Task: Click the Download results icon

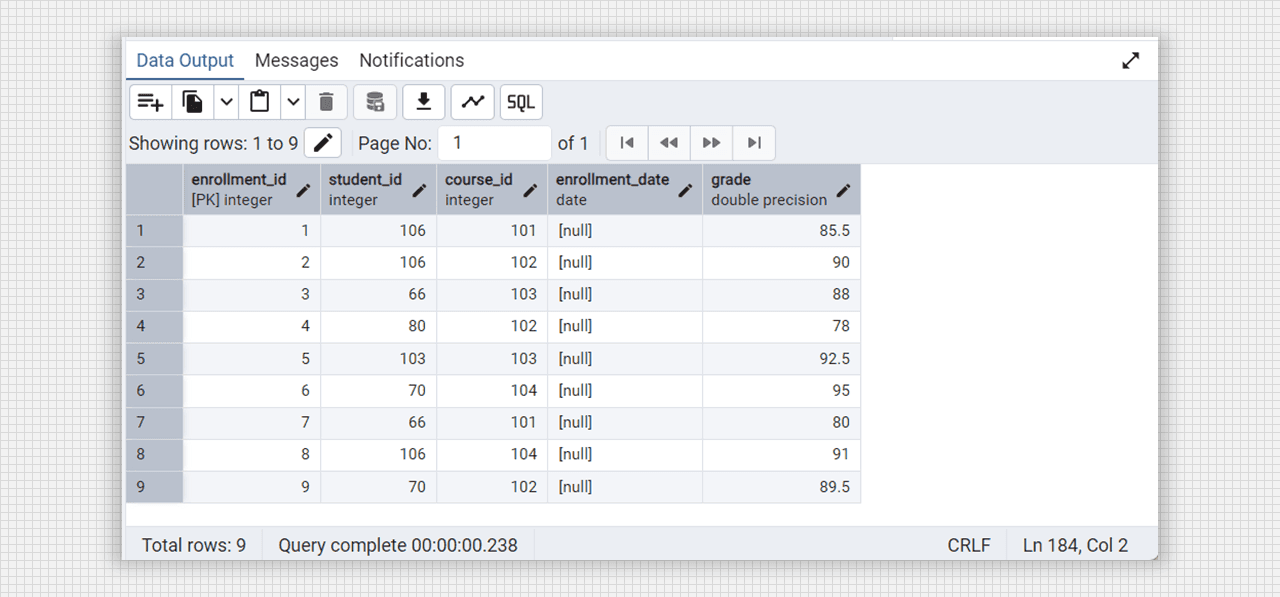Action: [x=424, y=102]
